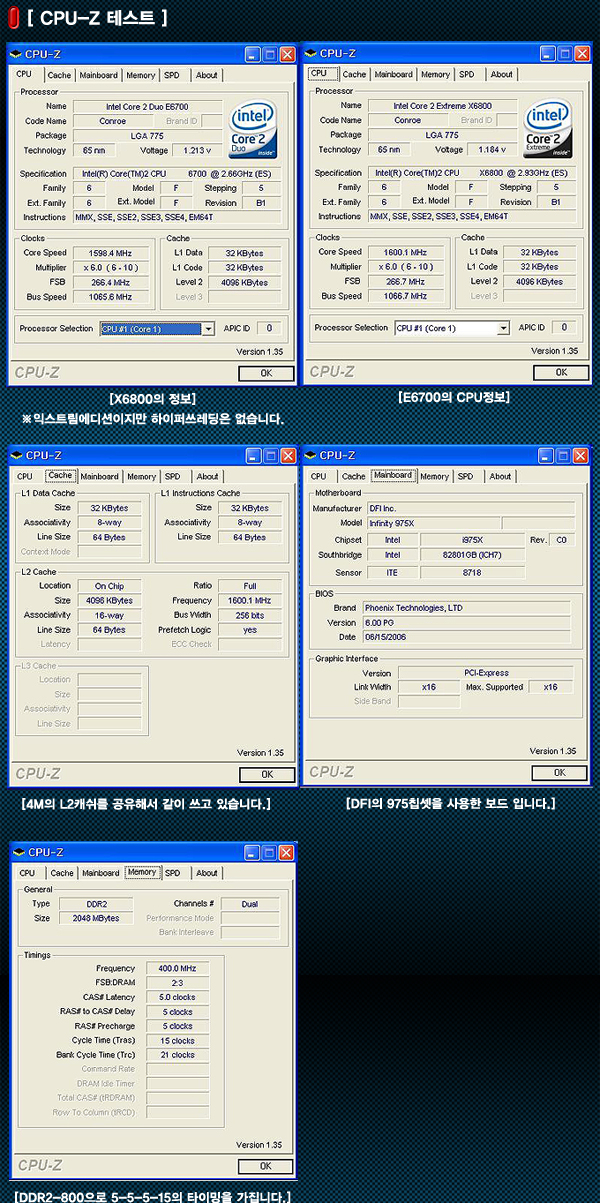Screen dimensions: 600x1203
Task: Select the '266.7 MHz' FSB value
Action: coord(401,282)
